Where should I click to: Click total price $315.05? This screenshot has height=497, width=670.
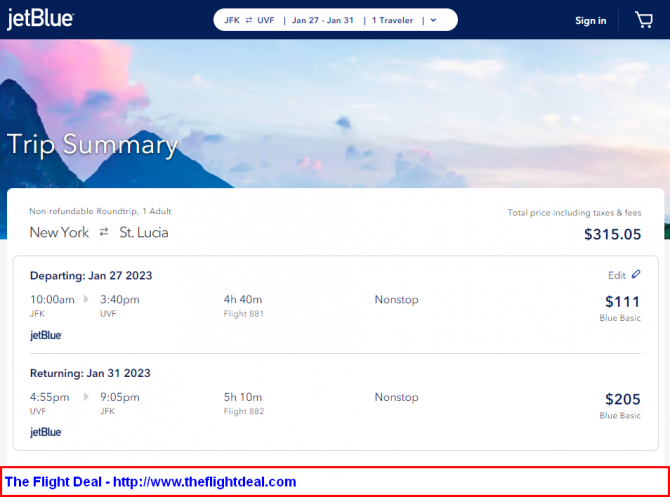coord(612,234)
